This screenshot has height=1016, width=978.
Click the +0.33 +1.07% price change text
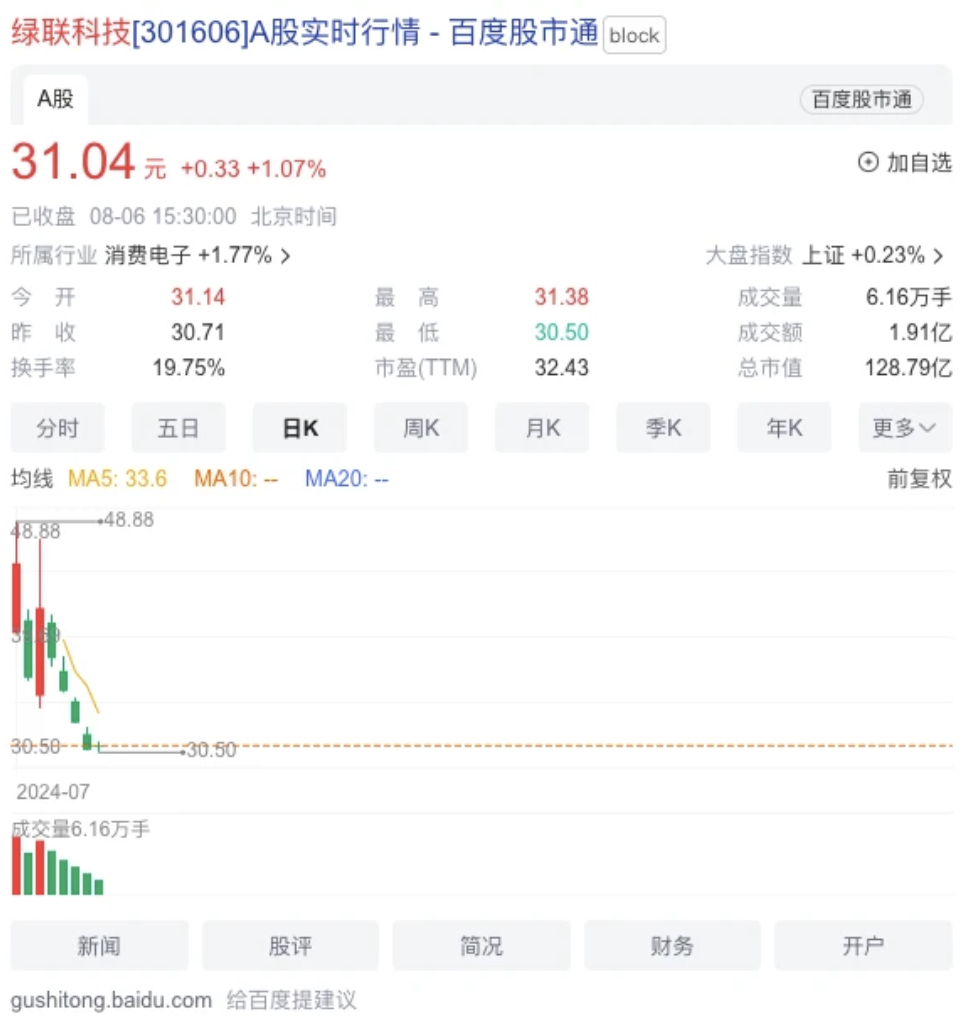click(253, 168)
